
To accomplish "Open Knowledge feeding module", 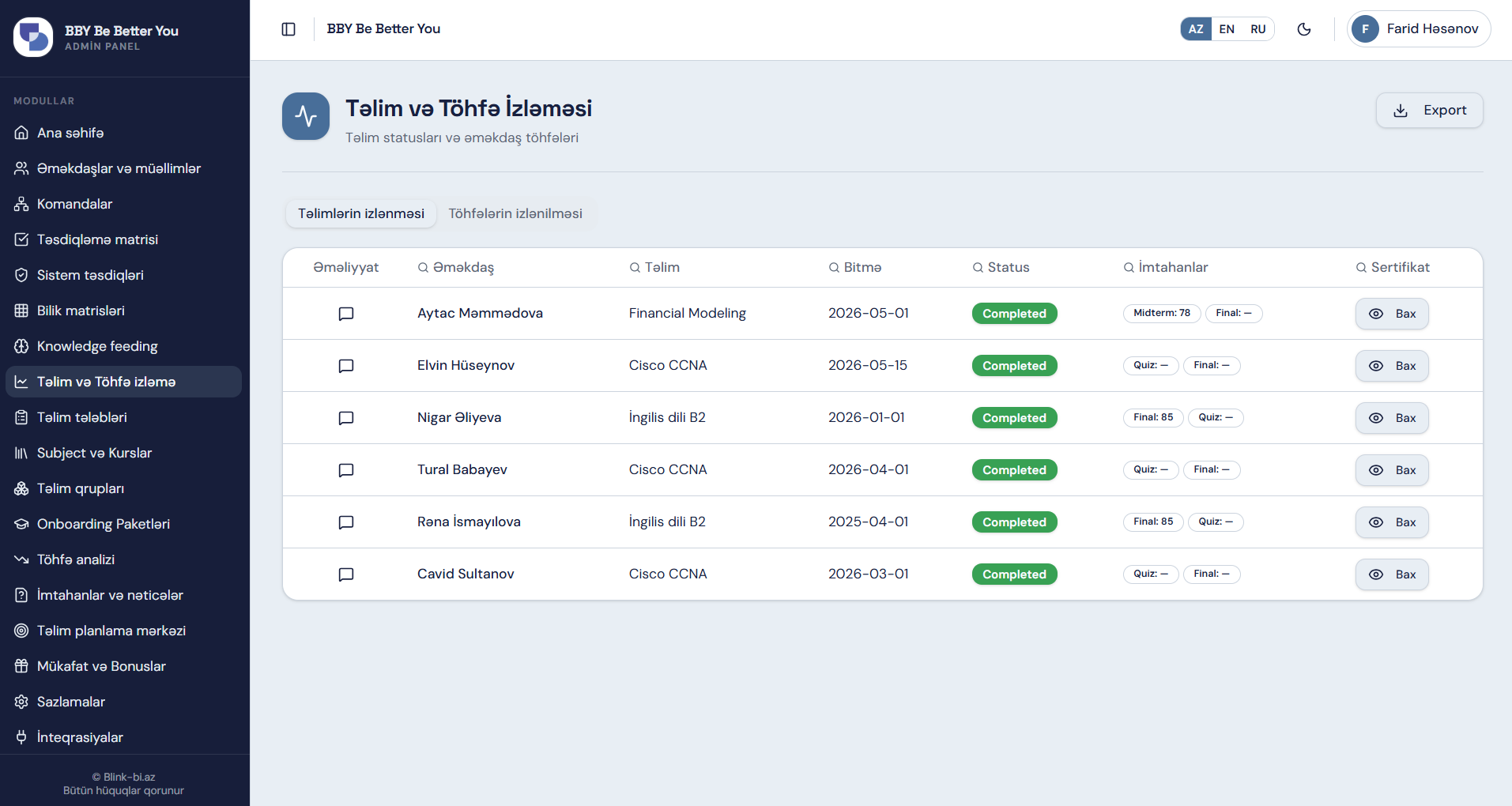I will 123,346.
